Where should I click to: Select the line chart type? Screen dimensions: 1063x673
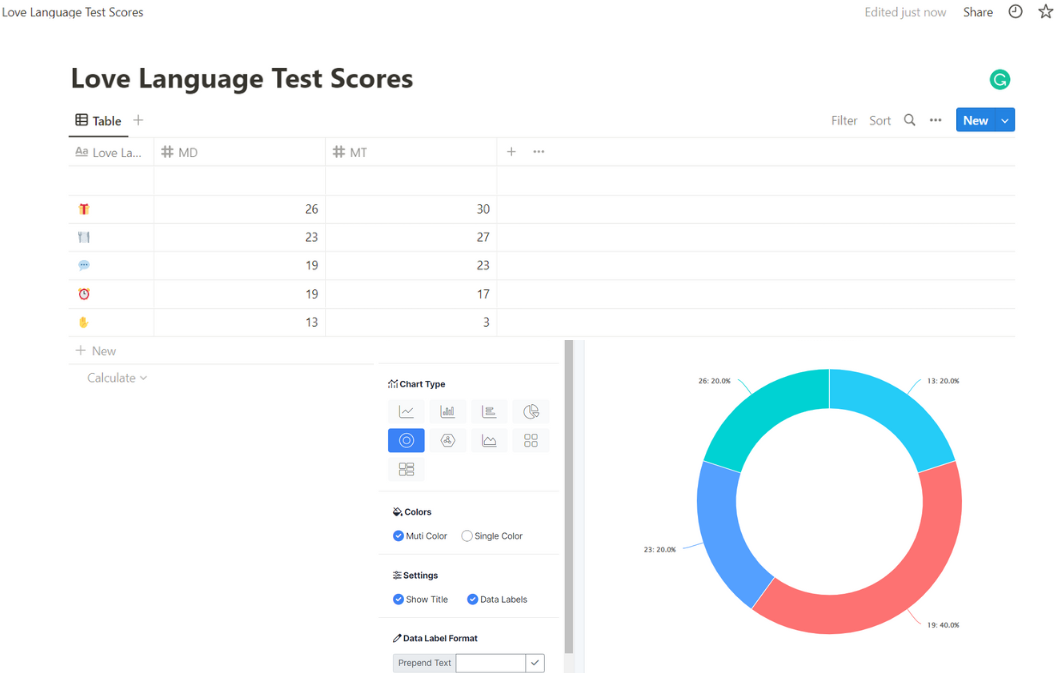pos(406,411)
